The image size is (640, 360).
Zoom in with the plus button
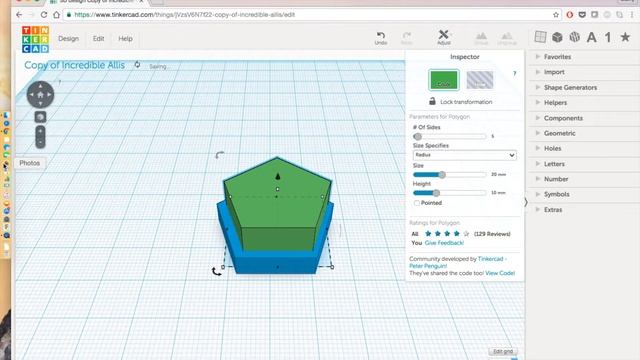click(40, 131)
